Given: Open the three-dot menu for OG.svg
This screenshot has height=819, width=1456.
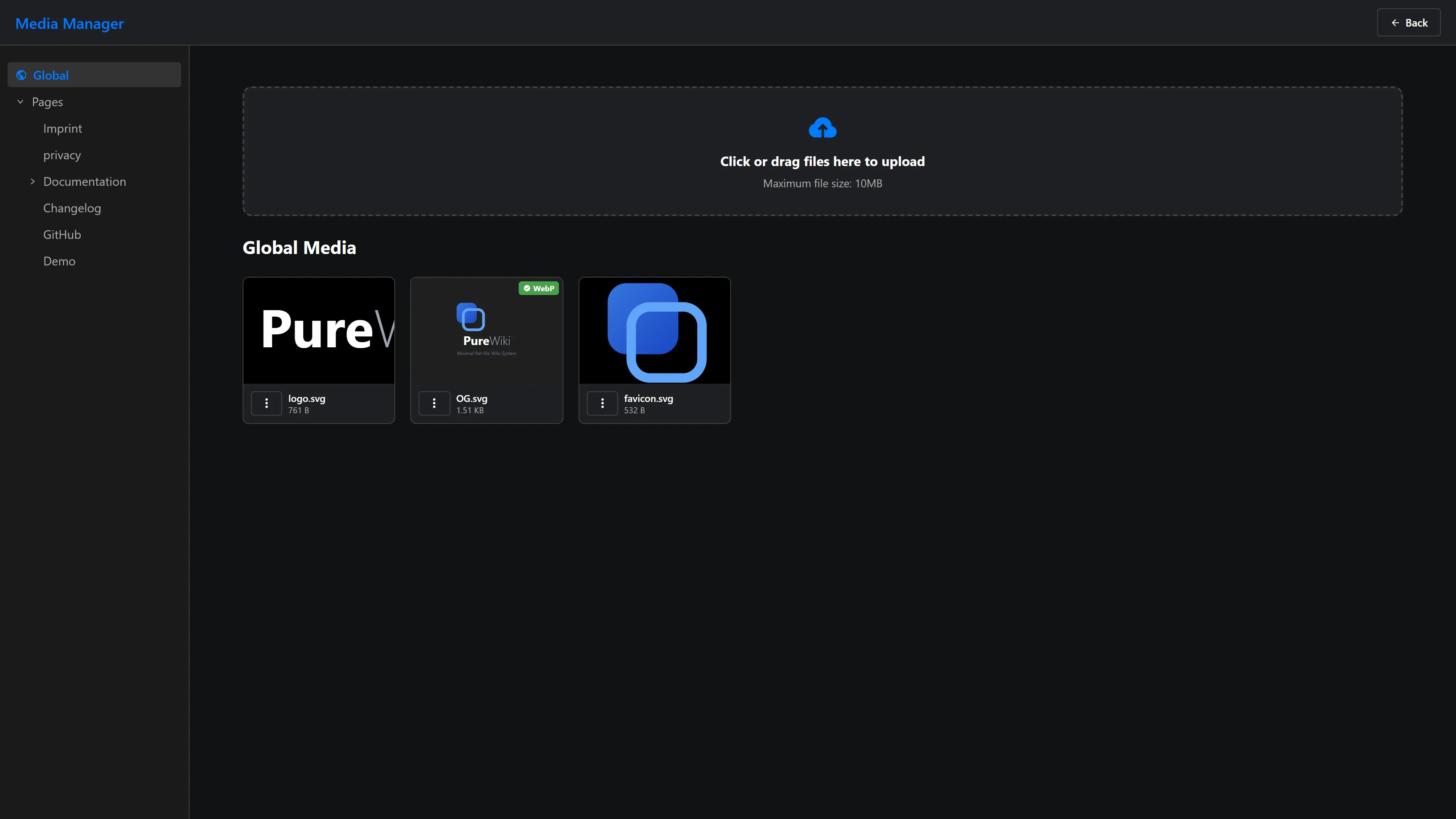Looking at the screenshot, I should point(434,403).
